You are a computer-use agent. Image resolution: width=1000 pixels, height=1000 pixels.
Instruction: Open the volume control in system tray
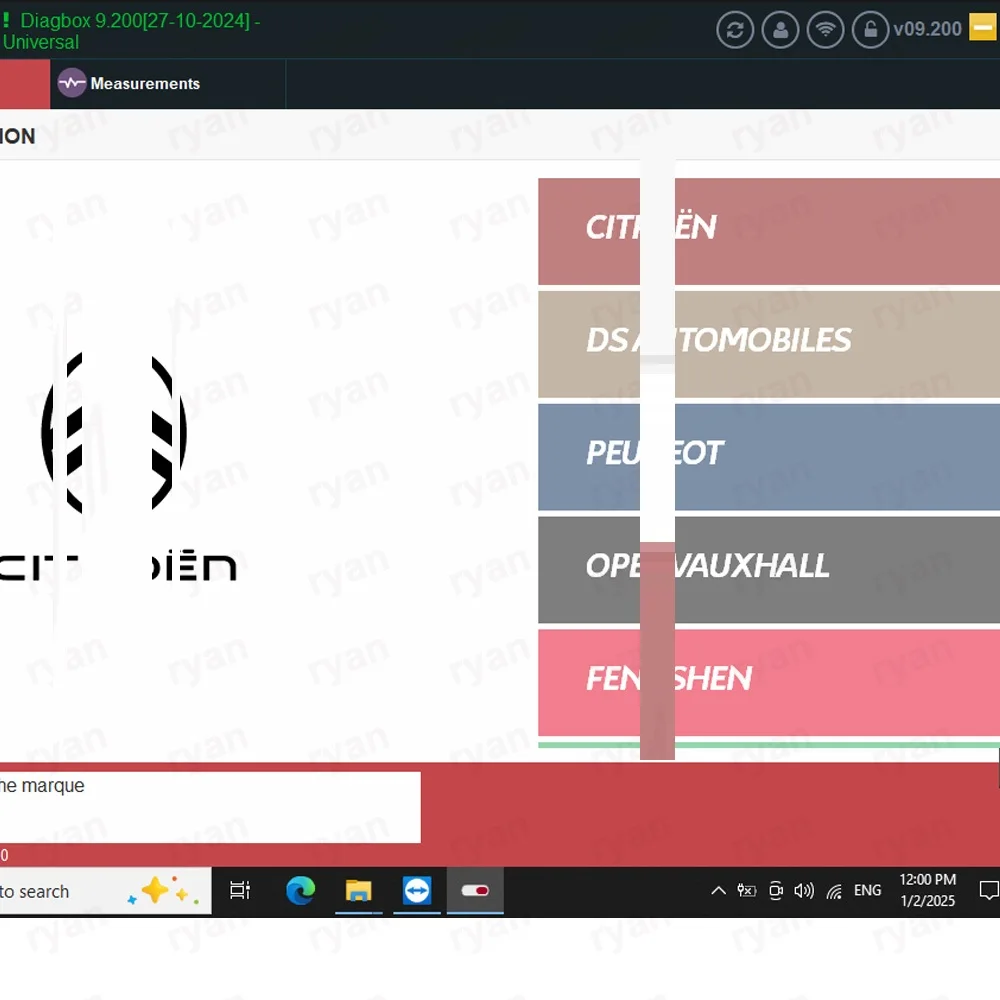click(x=804, y=891)
